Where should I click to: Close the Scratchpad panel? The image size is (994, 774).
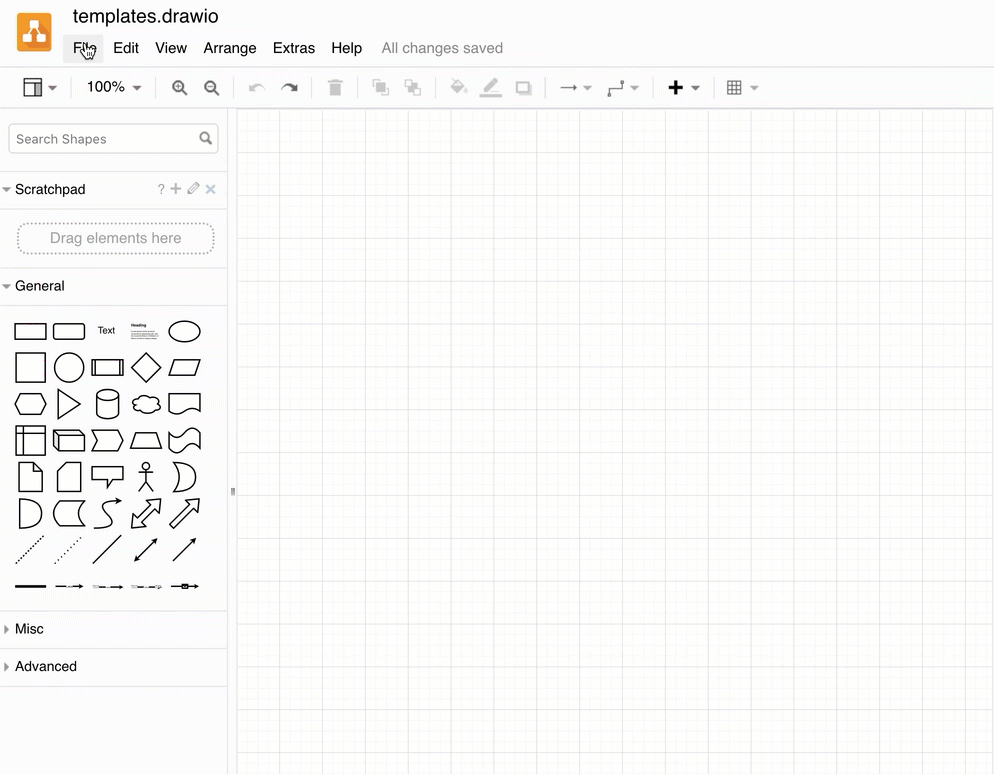pyautogui.click(x=210, y=188)
